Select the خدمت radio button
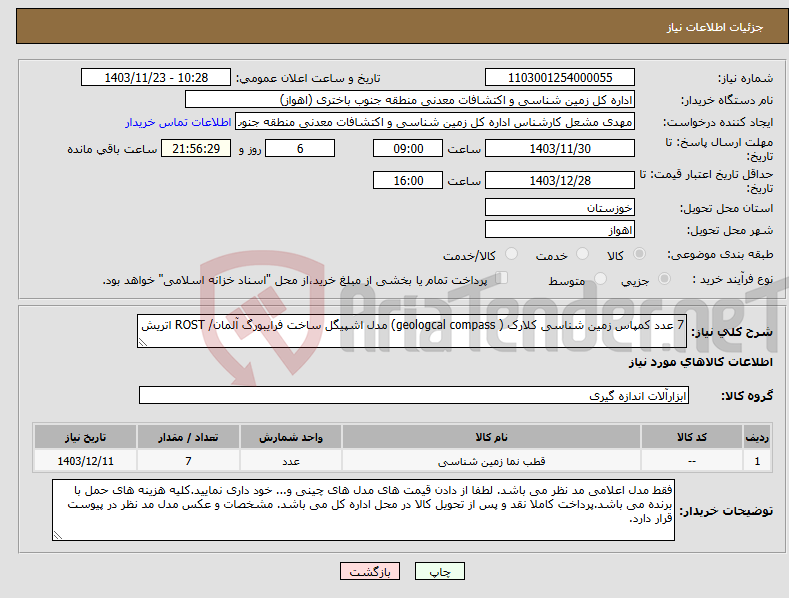Image resolution: width=789 pixels, height=598 pixels. [x=582, y=254]
